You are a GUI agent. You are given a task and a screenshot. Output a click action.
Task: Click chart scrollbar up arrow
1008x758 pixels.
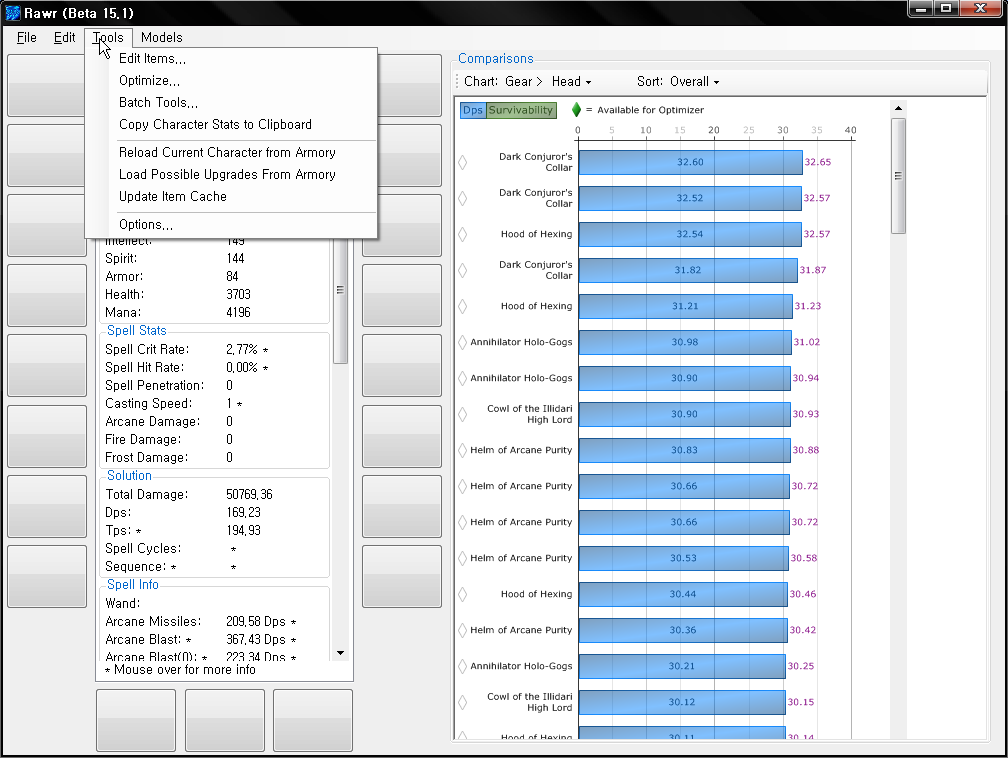click(x=898, y=108)
